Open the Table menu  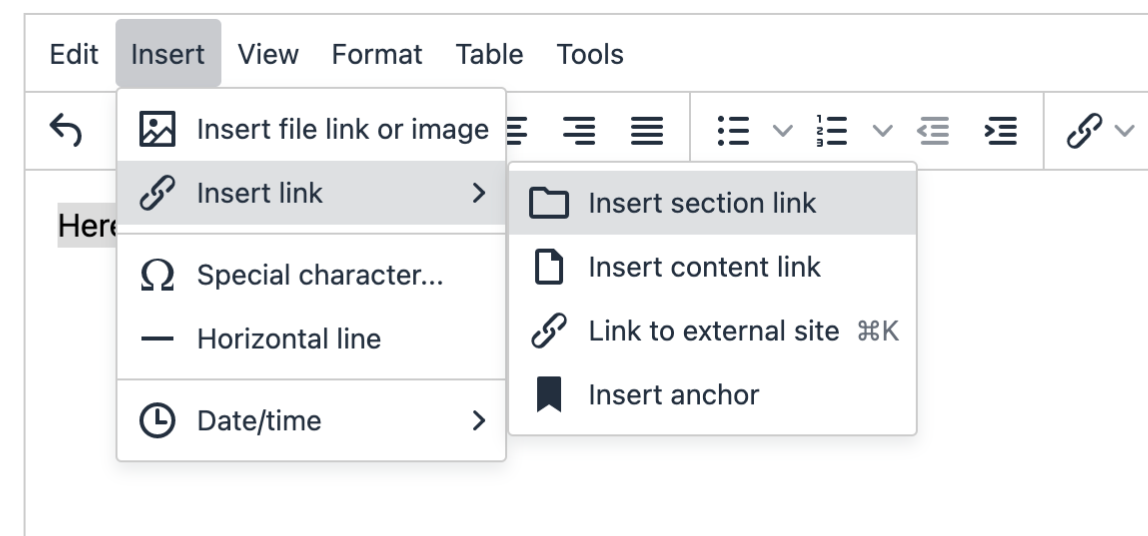click(x=489, y=54)
